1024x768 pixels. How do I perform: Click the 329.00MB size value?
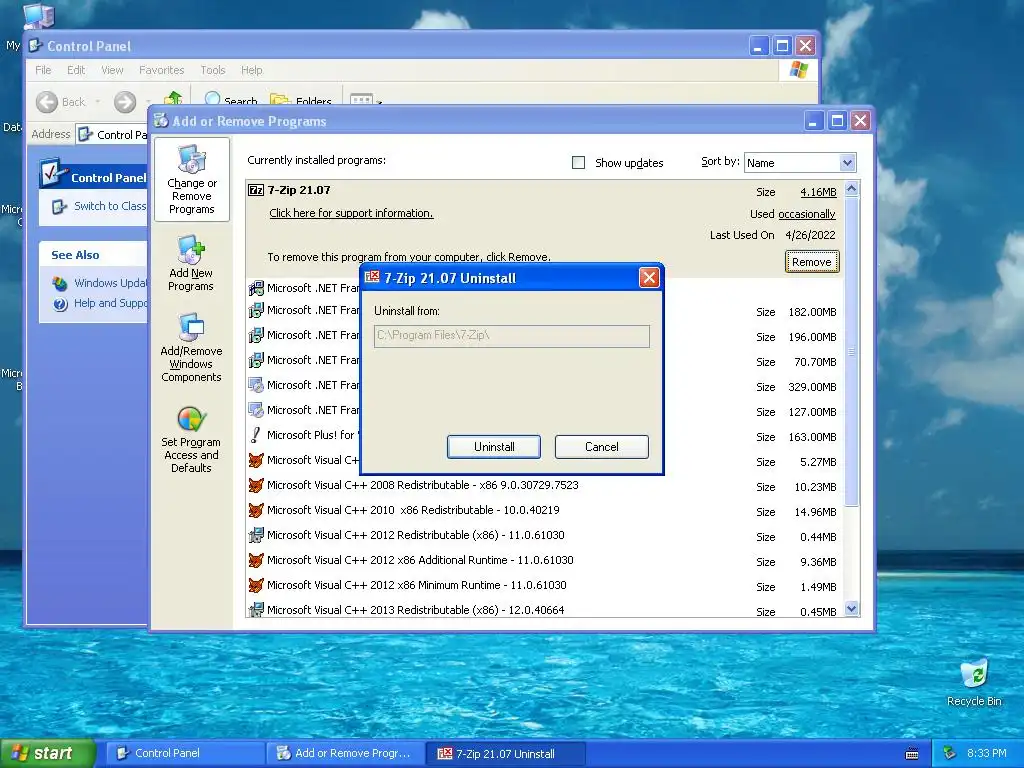812,387
